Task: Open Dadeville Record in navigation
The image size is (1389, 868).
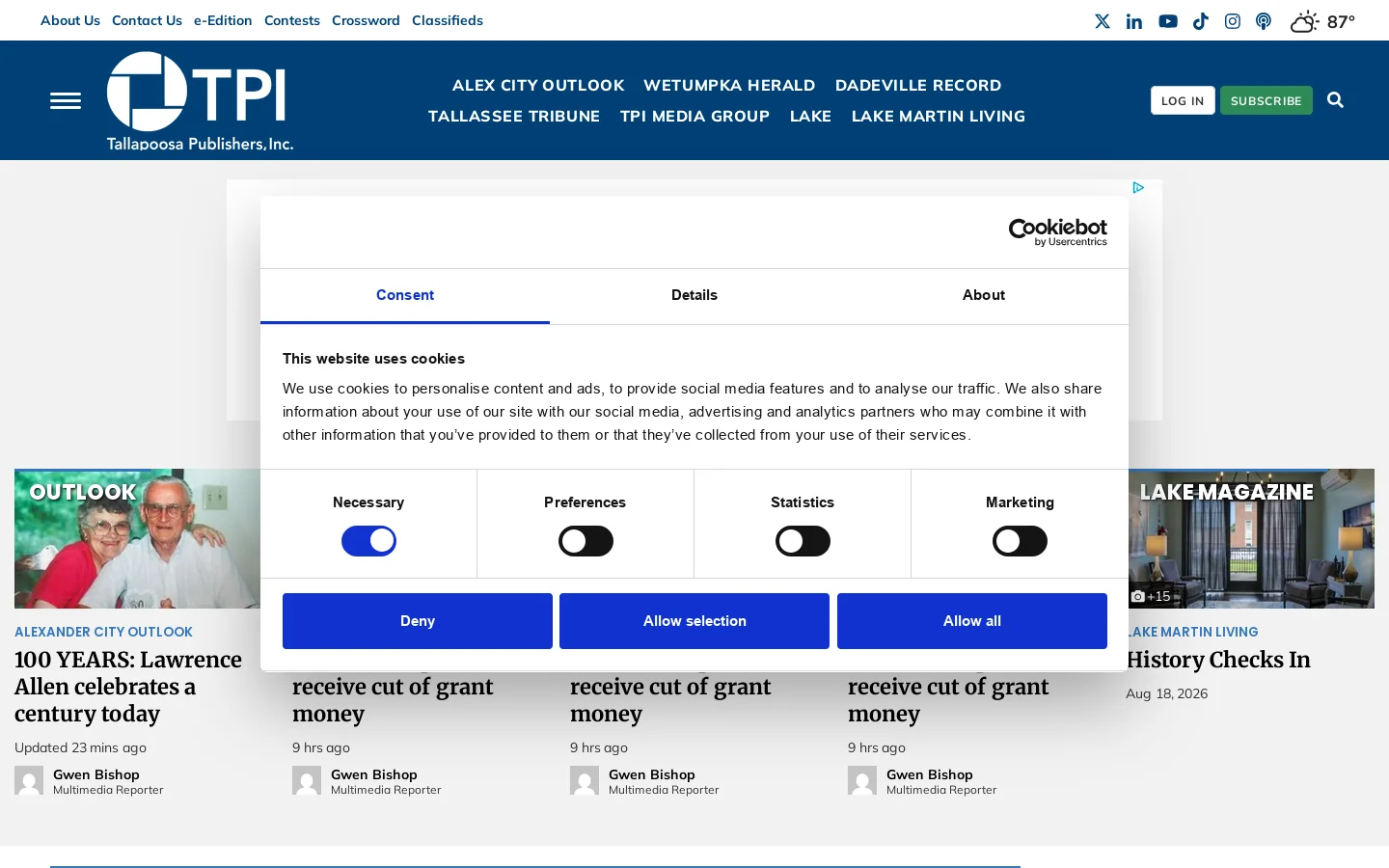Action: pyautogui.click(x=918, y=85)
